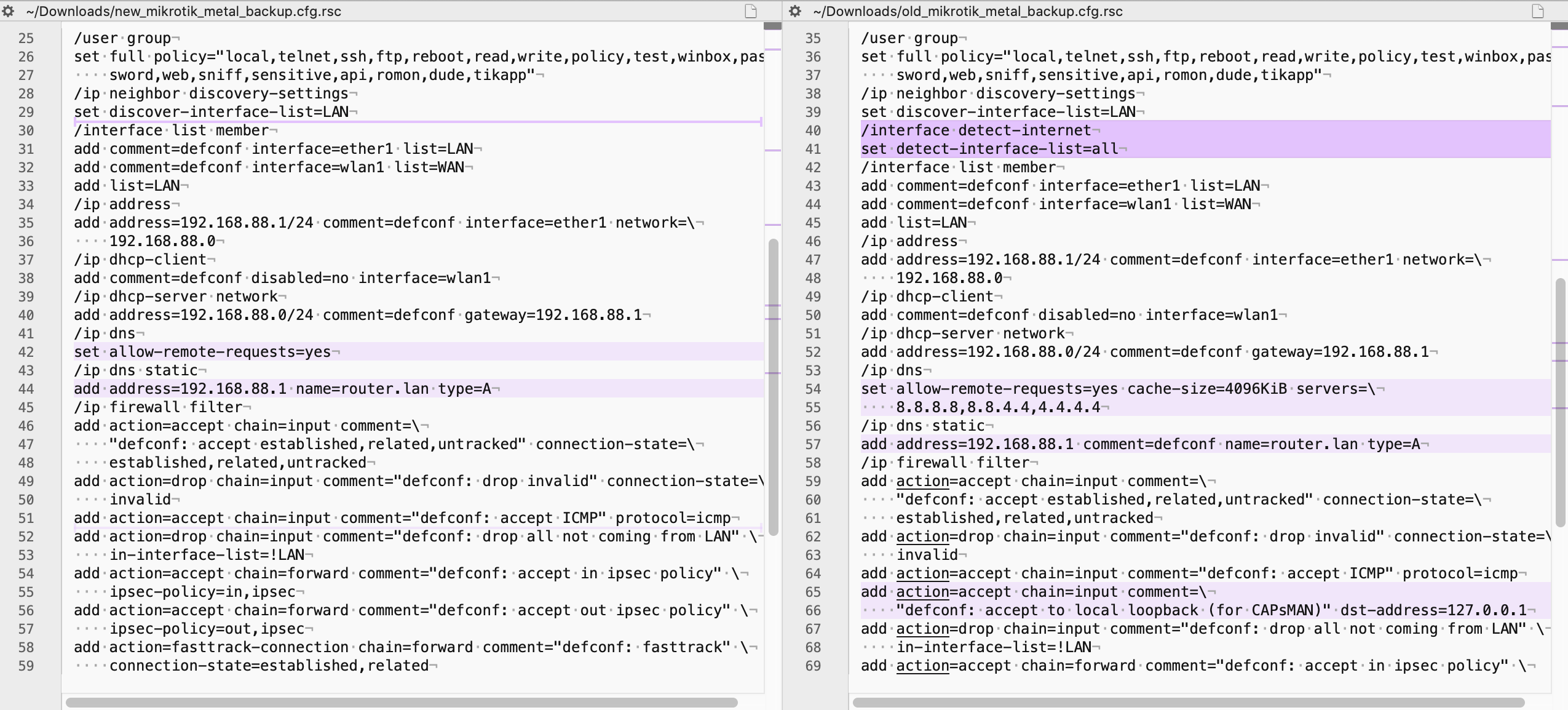Click line number 54 in right gutter

[x=813, y=389]
